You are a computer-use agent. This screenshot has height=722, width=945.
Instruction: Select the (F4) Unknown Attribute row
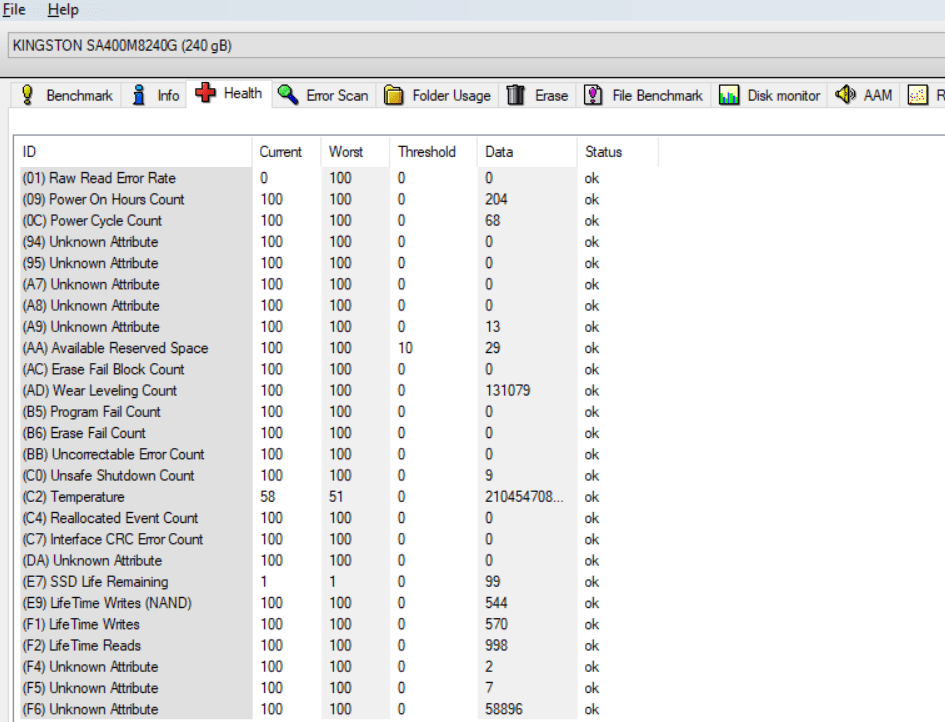click(x=338, y=667)
